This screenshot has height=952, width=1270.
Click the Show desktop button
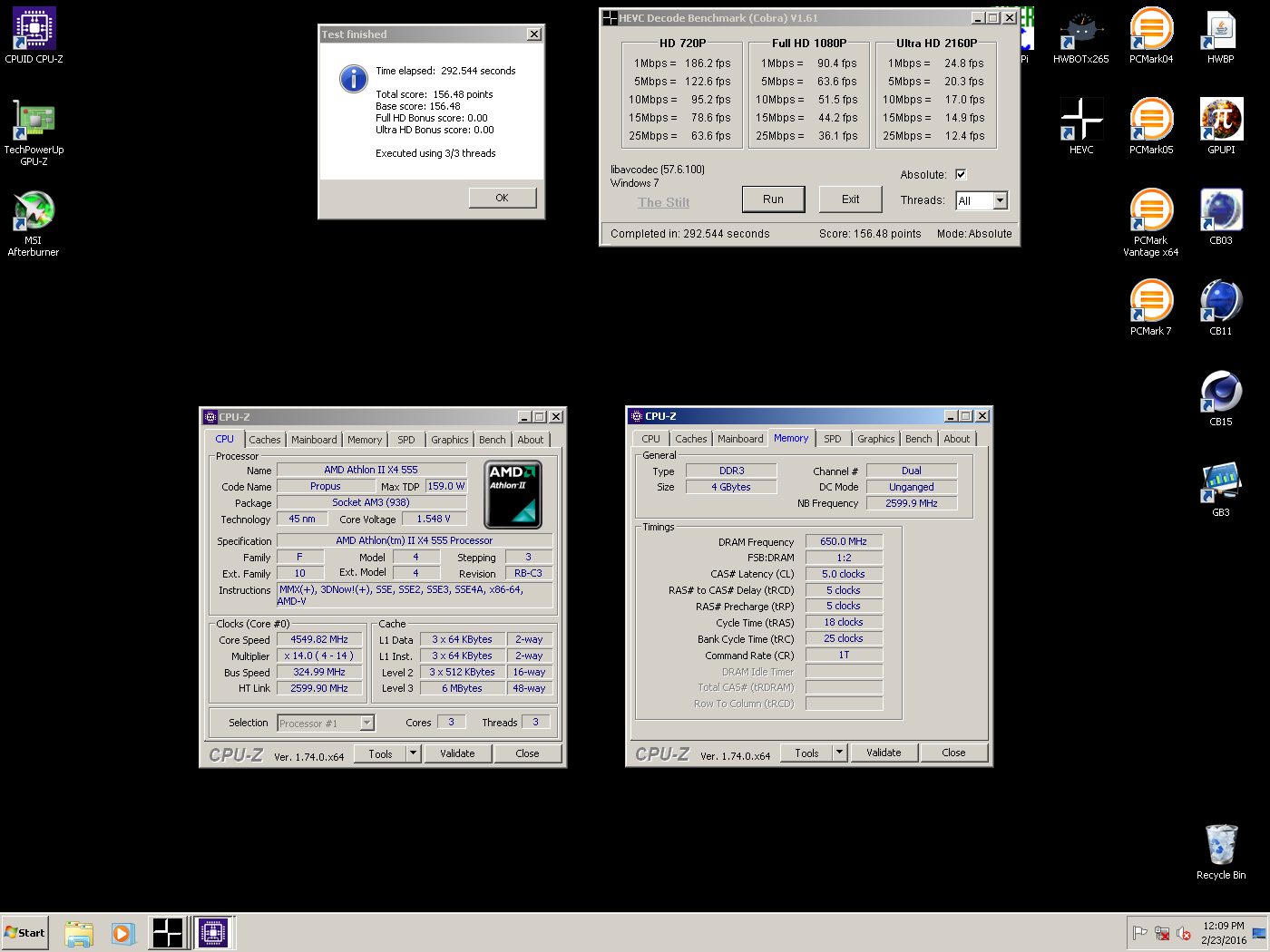pyautogui.click(x=1259, y=933)
